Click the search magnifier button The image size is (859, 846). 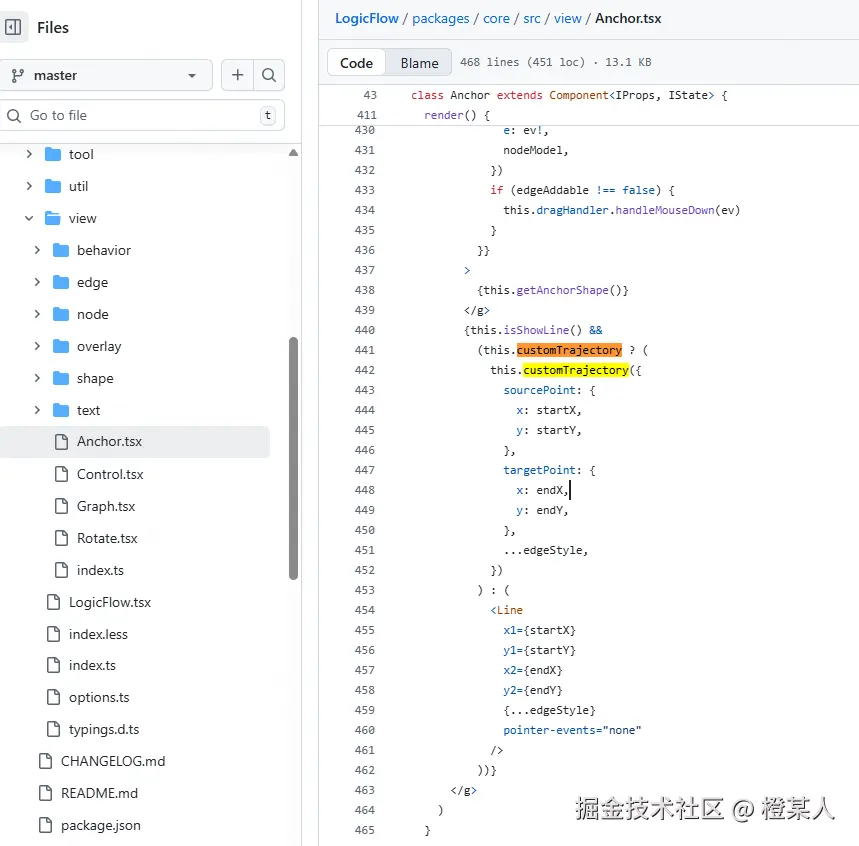click(x=269, y=75)
